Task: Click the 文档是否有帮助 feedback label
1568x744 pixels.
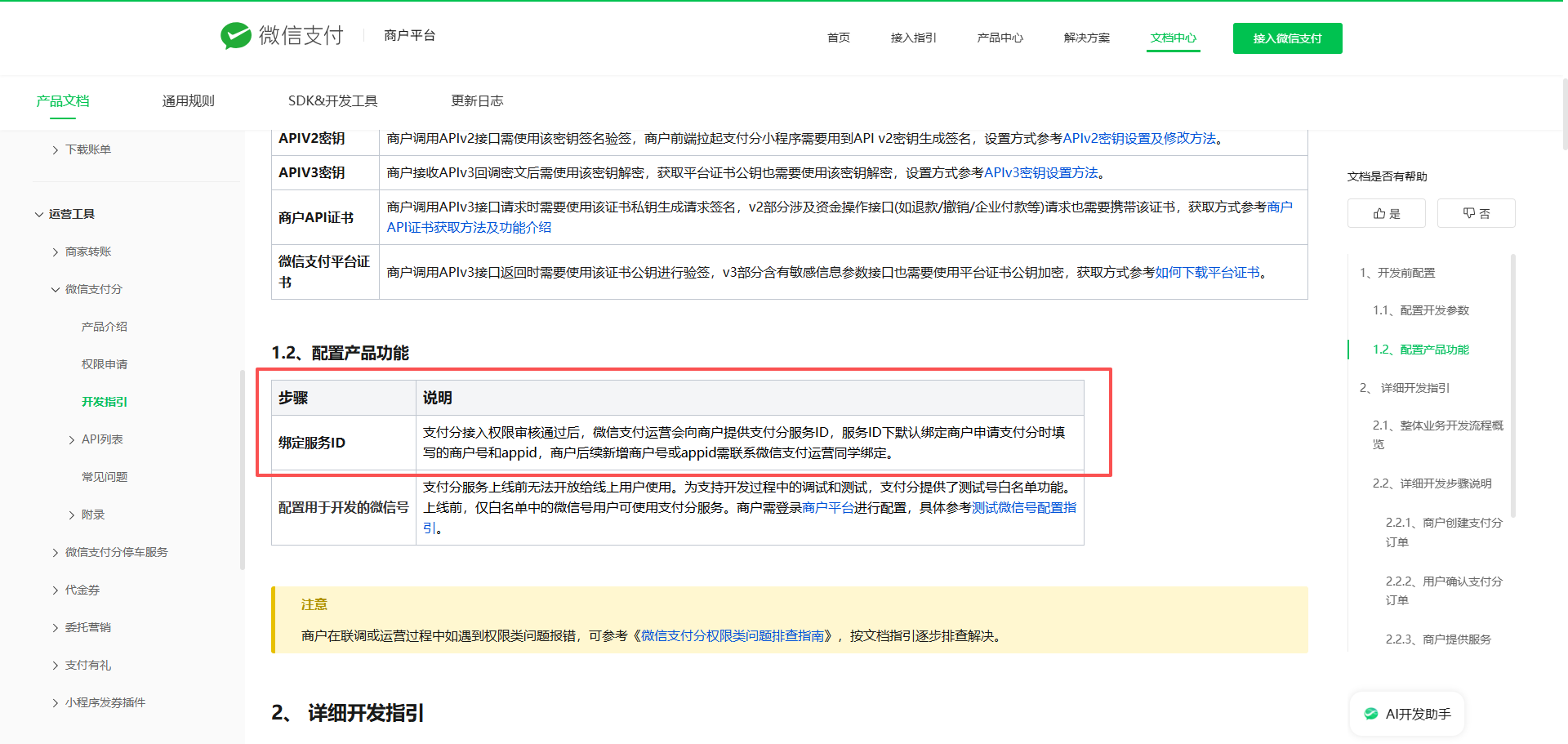Action: pyautogui.click(x=1388, y=176)
